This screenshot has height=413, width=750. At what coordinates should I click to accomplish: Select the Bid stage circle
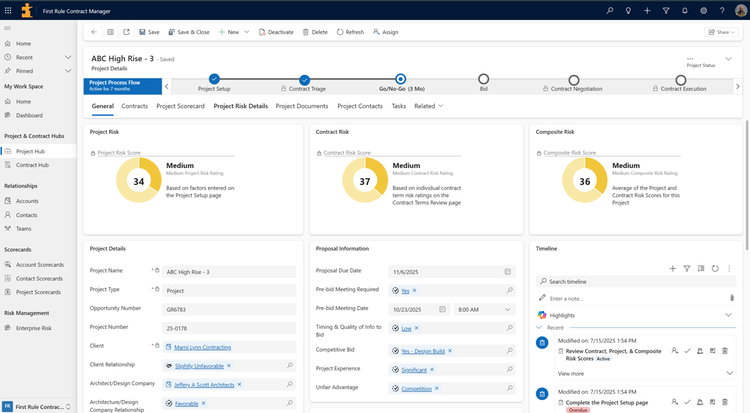[484, 79]
